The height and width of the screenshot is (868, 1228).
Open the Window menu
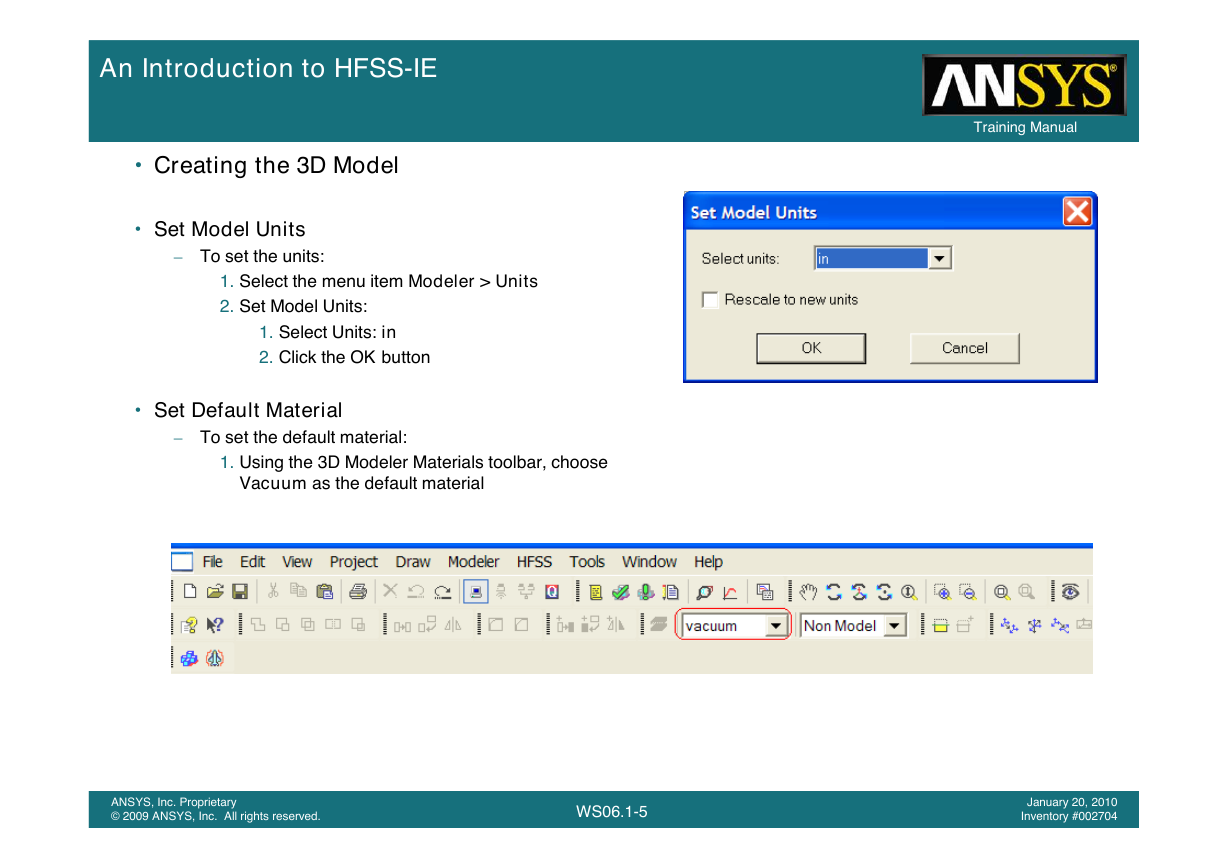click(650, 562)
